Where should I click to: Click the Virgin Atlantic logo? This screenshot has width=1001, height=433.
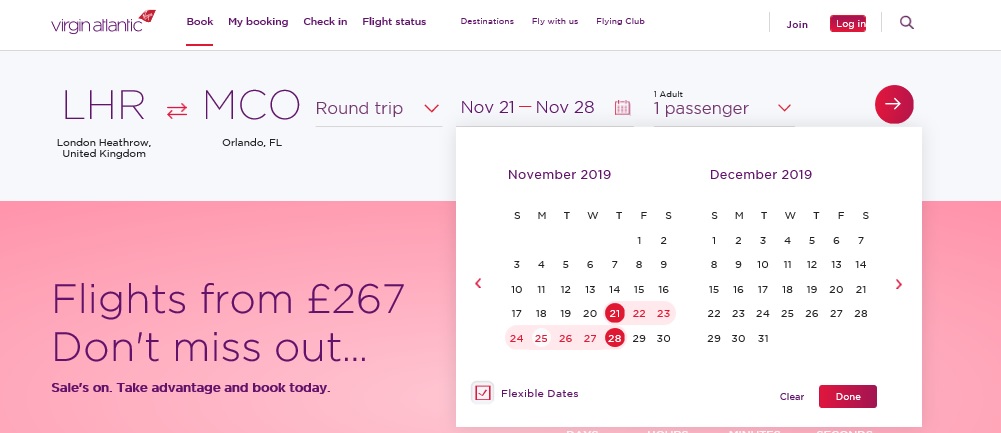[103, 22]
